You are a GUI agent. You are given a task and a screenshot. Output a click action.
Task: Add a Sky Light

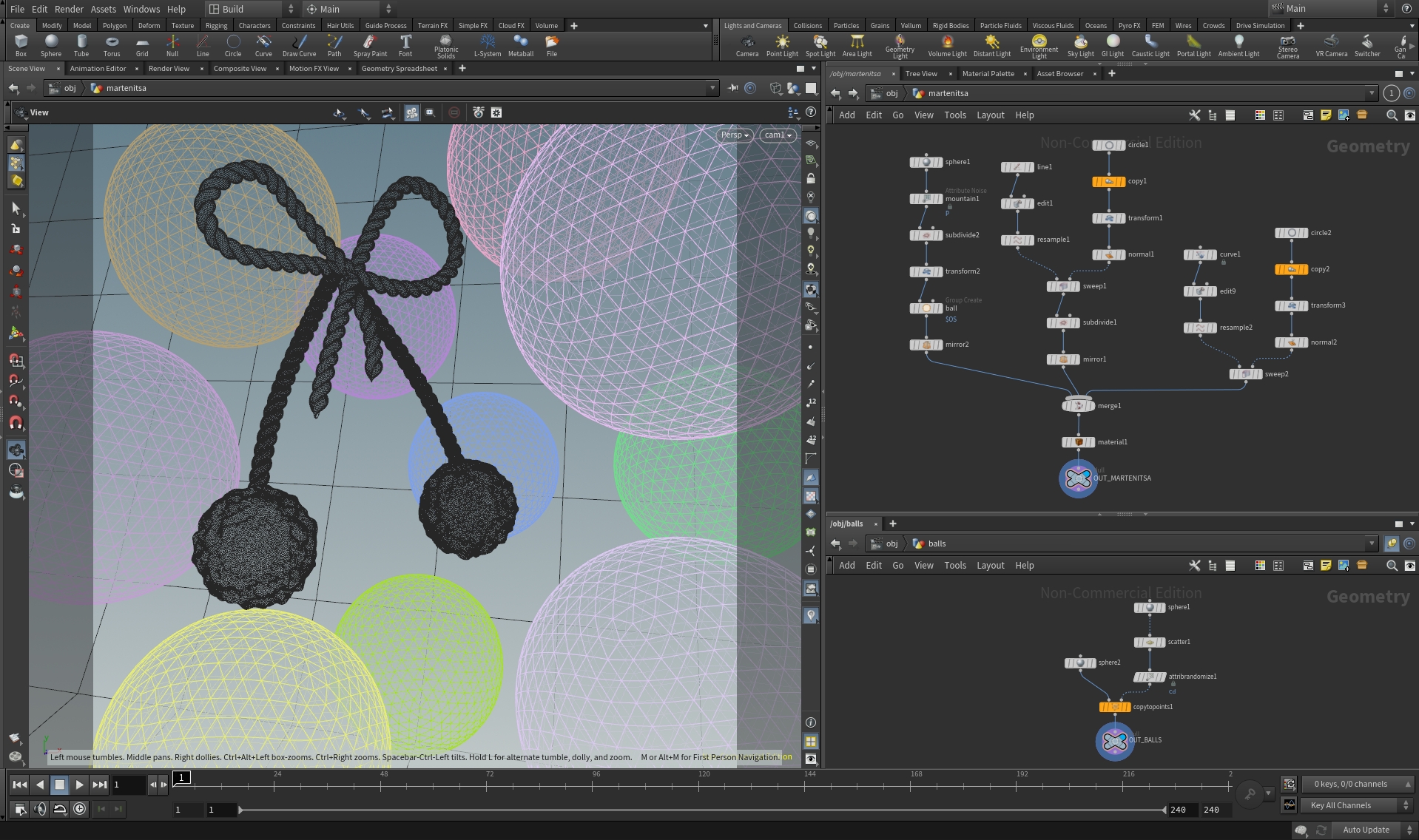coord(1081,46)
